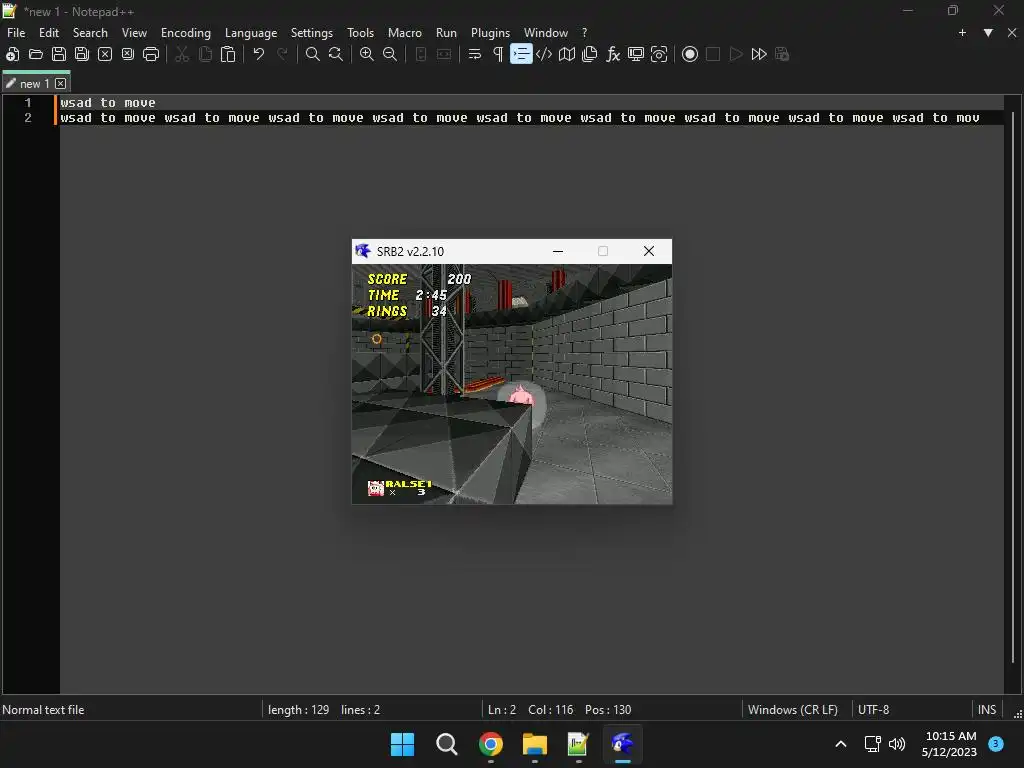Image resolution: width=1024 pixels, height=768 pixels.
Task: Toggle word wrap in toolbar
Action: point(475,54)
